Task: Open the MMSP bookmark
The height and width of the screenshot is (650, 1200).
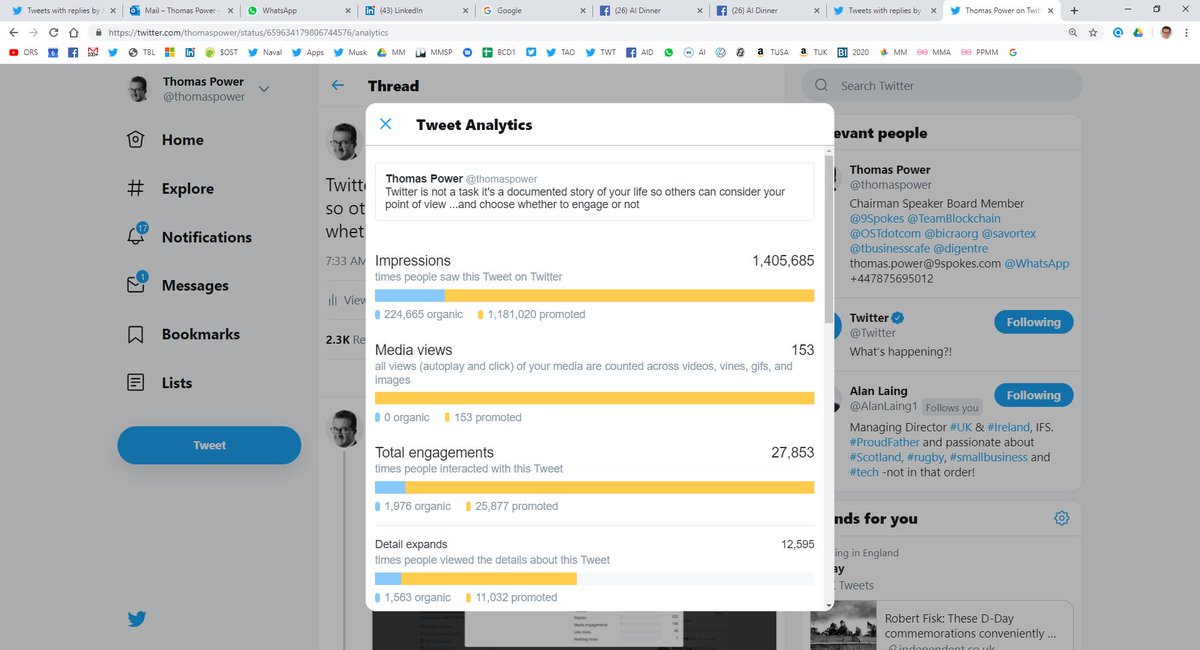Action: [x=434, y=51]
